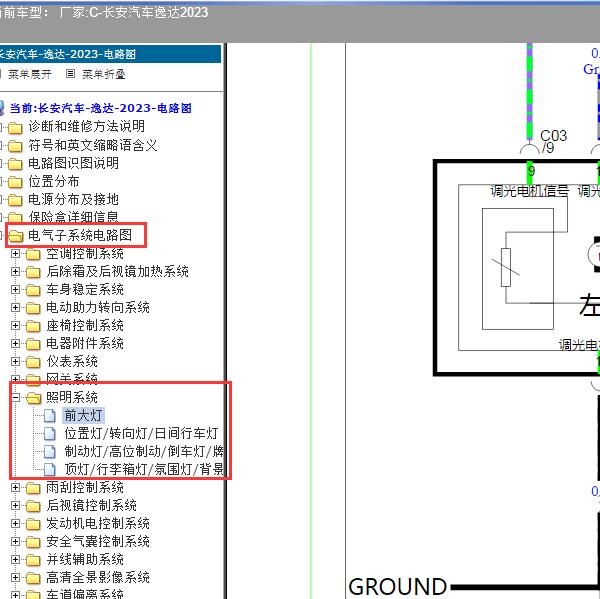Click the 座椅控制系统 folder icon

click(33, 326)
